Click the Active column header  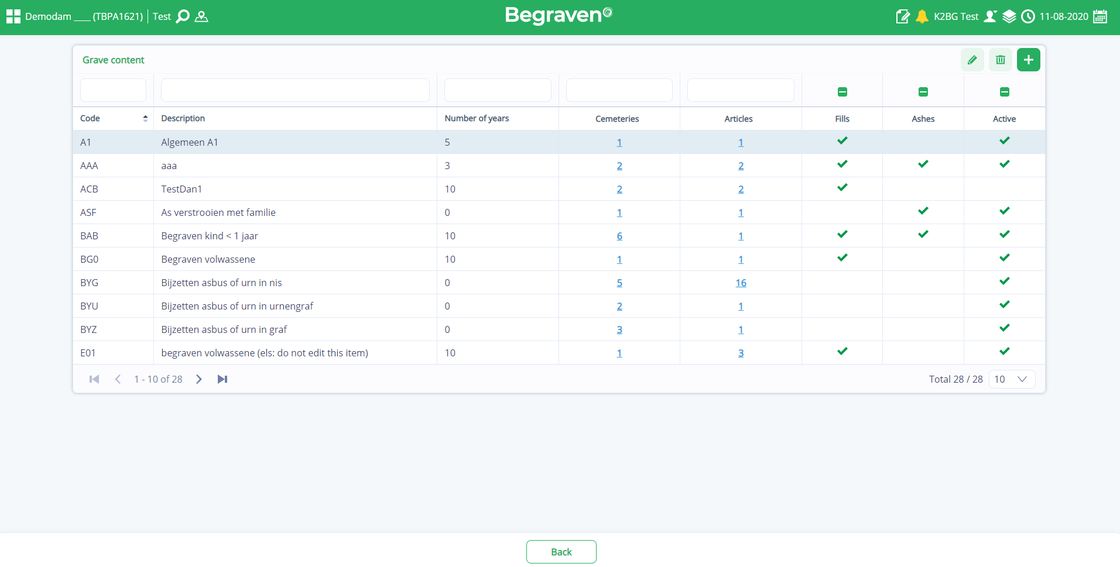click(1004, 119)
